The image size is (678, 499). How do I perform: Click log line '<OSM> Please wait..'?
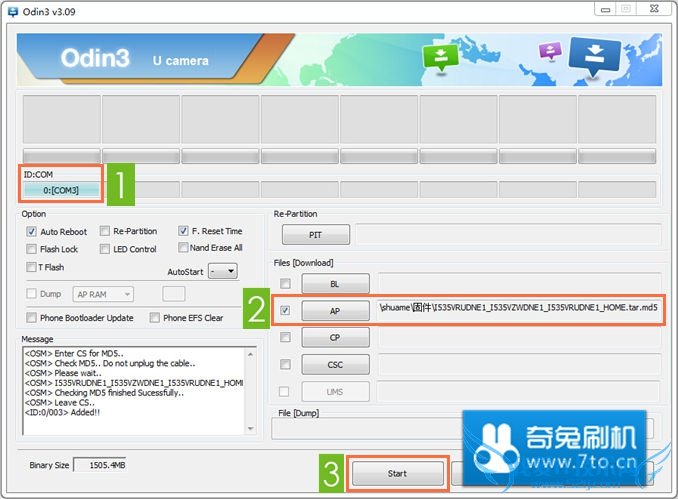pos(63,373)
